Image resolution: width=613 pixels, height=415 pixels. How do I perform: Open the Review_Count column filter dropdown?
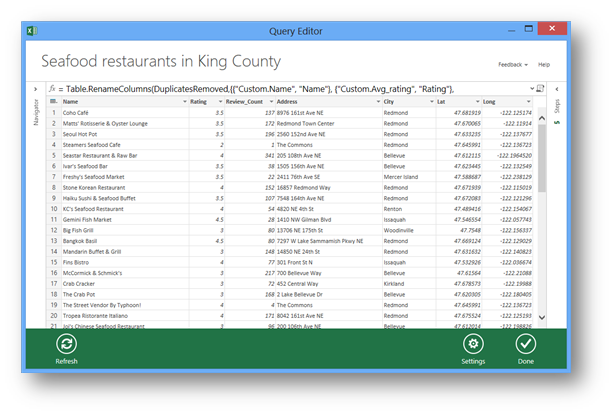tap(271, 102)
